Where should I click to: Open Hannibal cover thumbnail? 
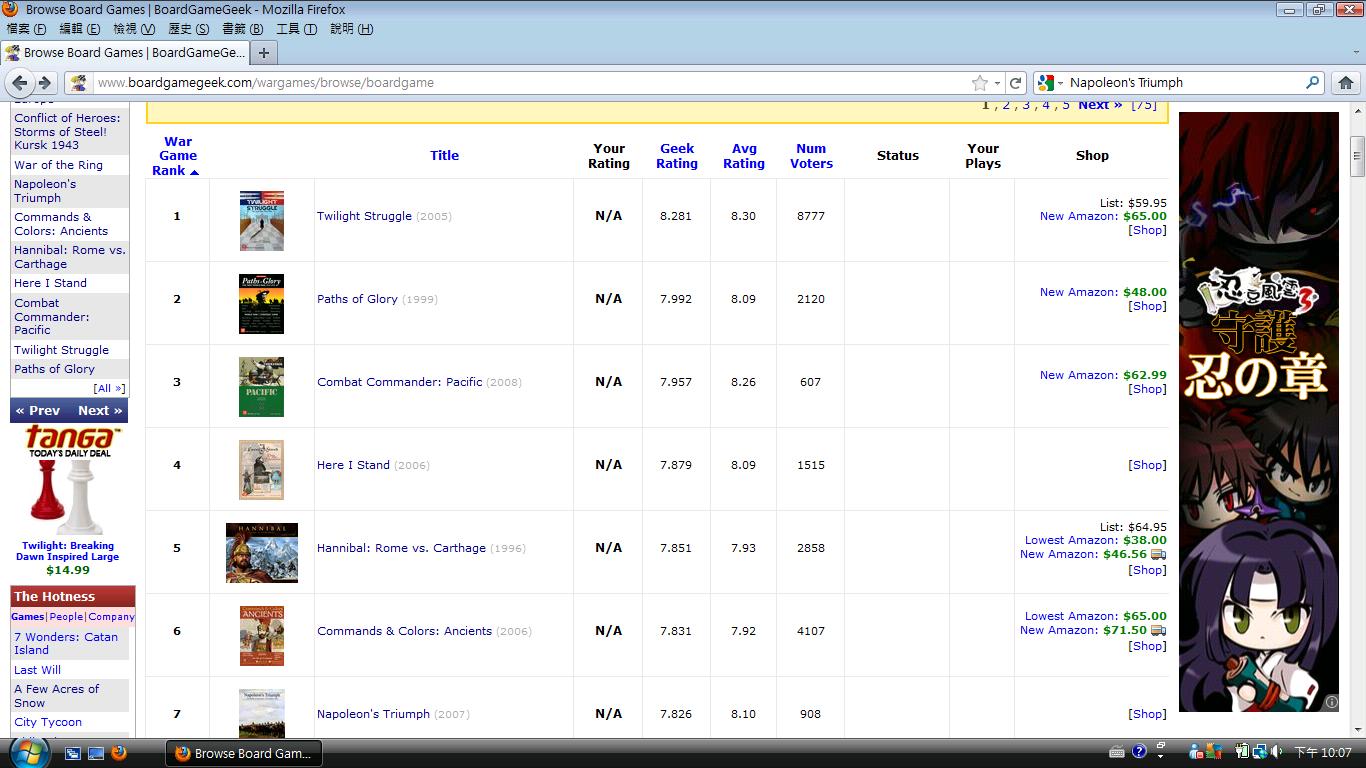click(262, 552)
